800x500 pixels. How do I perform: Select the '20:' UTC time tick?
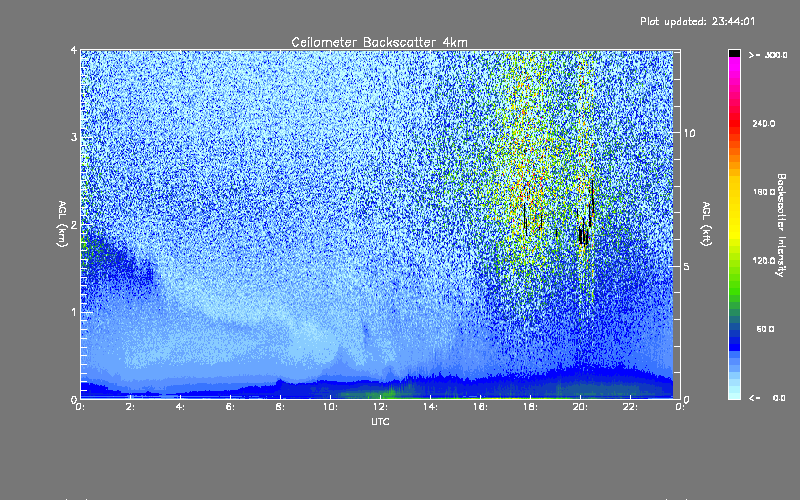click(581, 407)
